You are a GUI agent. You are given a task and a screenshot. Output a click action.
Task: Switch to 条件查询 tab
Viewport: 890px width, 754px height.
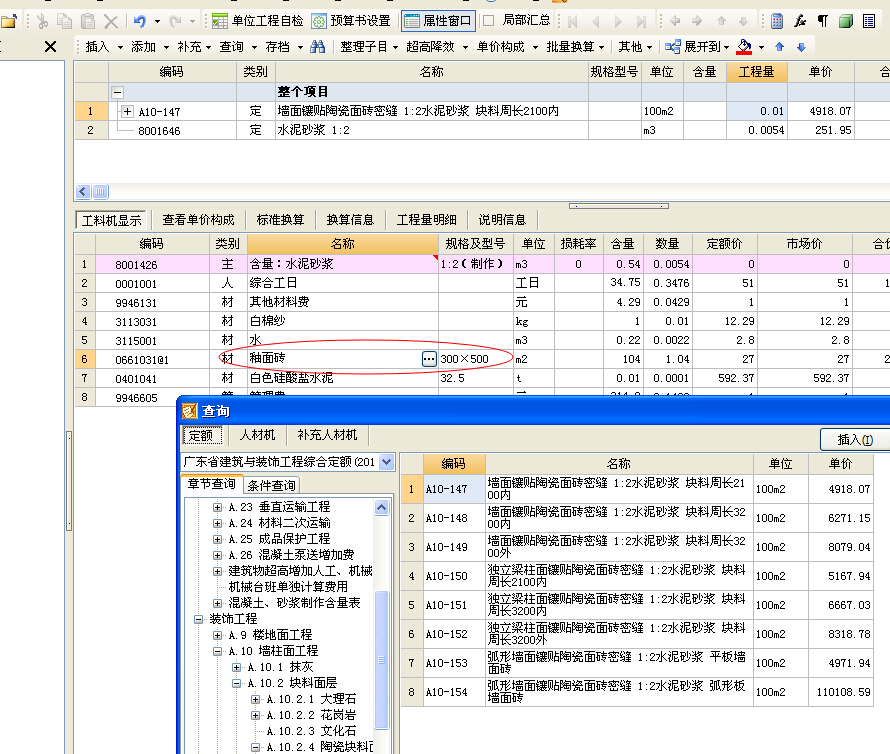click(271, 485)
